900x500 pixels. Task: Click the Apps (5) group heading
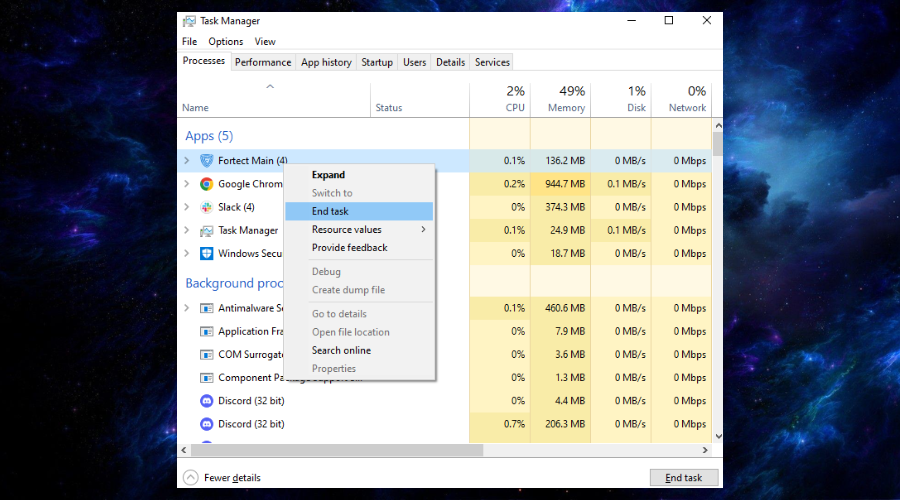pos(209,136)
